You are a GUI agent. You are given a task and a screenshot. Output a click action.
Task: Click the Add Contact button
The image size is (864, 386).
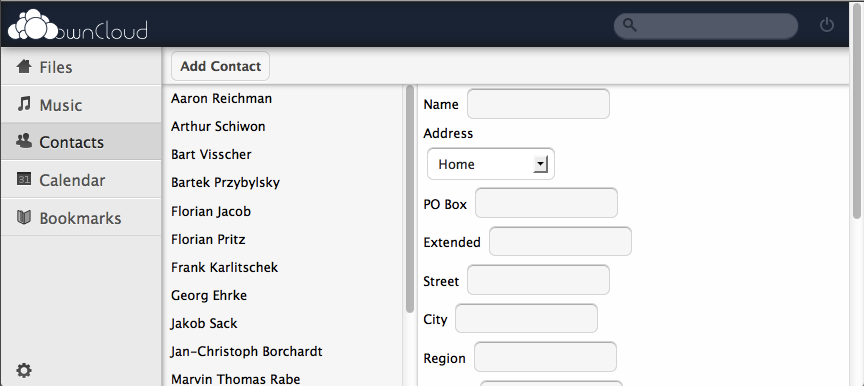[220, 66]
